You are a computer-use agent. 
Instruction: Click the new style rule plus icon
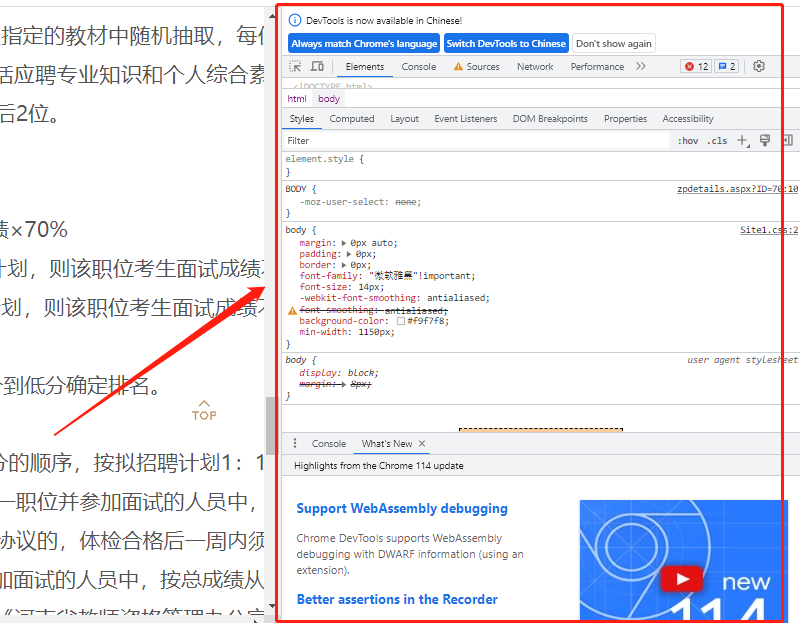[741, 140]
